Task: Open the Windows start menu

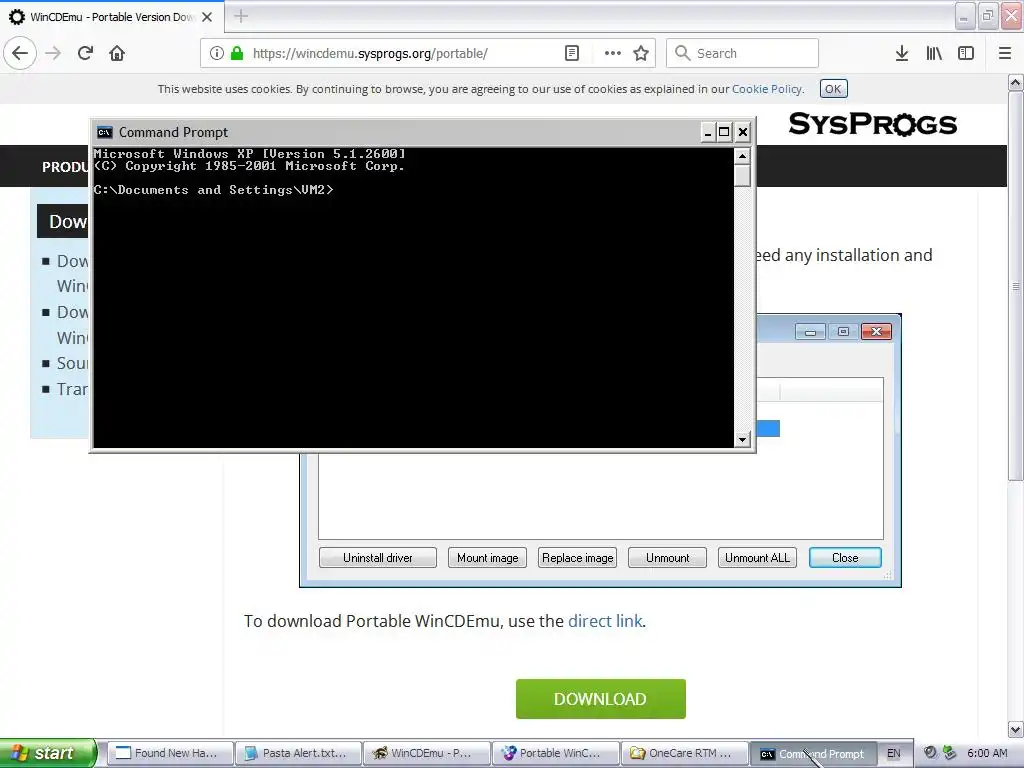Action: click(x=48, y=753)
